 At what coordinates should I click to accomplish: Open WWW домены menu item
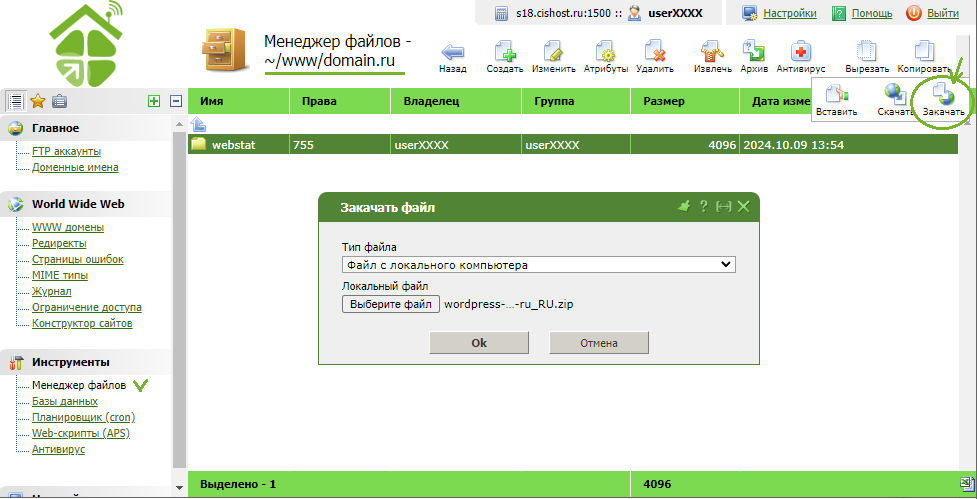pyautogui.click(x=67, y=227)
